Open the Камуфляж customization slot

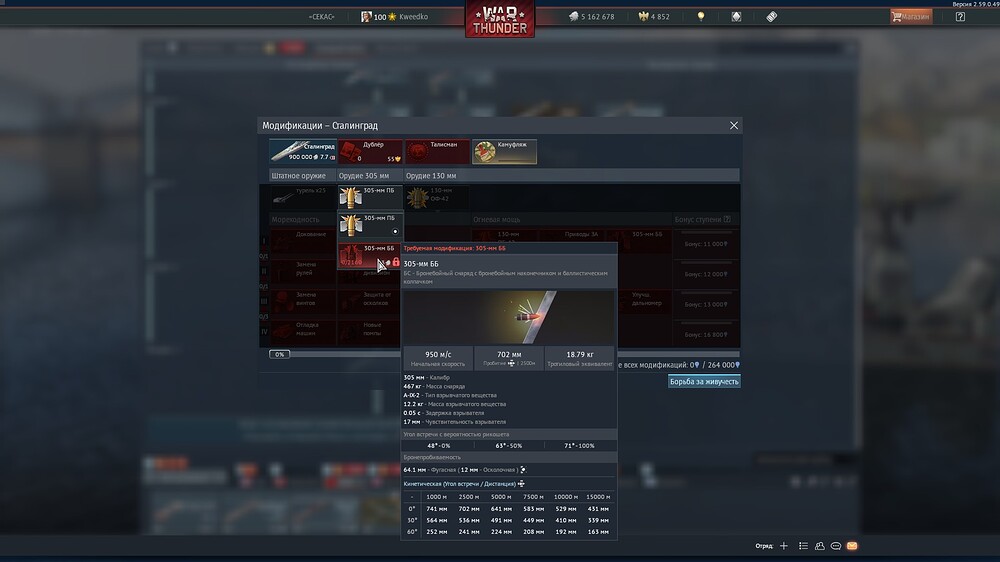[504, 151]
